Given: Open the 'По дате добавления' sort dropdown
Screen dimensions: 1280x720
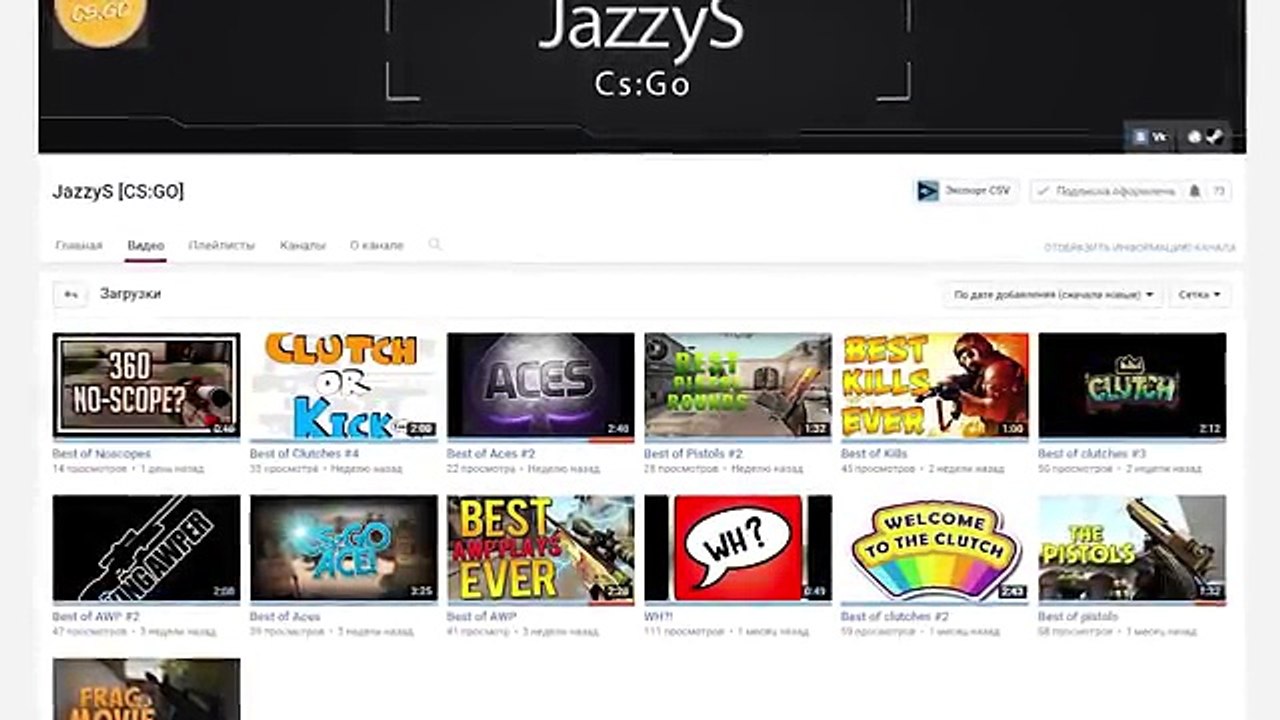Looking at the screenshot, I should pyautogui.click(x=1053, y=295).
